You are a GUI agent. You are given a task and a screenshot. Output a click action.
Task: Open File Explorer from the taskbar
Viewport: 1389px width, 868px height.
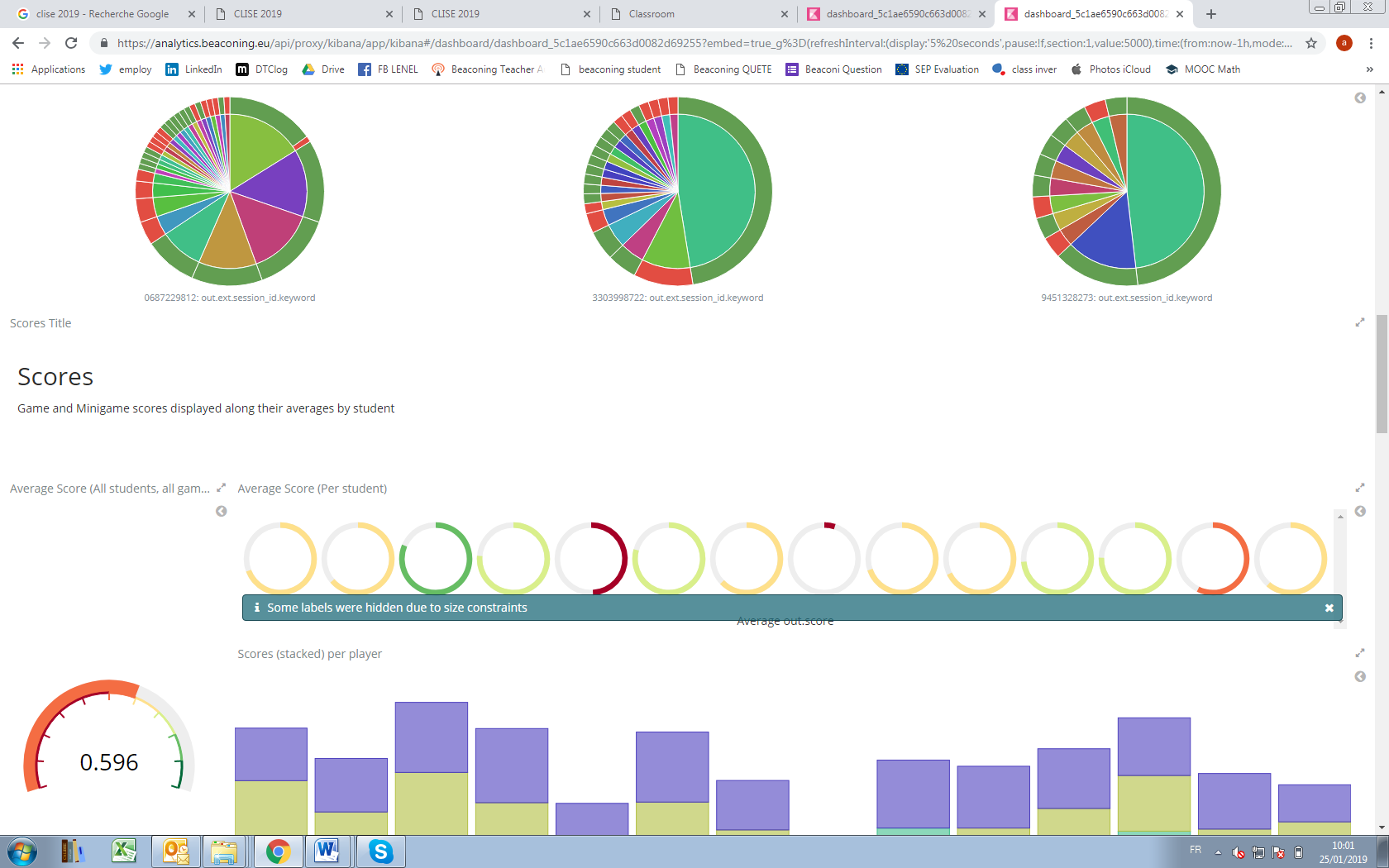224,851
